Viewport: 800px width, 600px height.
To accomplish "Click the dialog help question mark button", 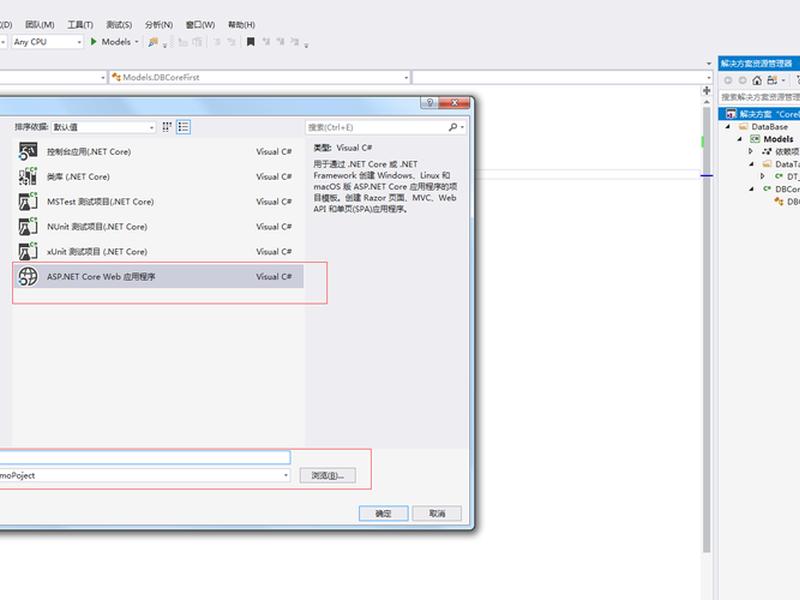I will point(429,103).
